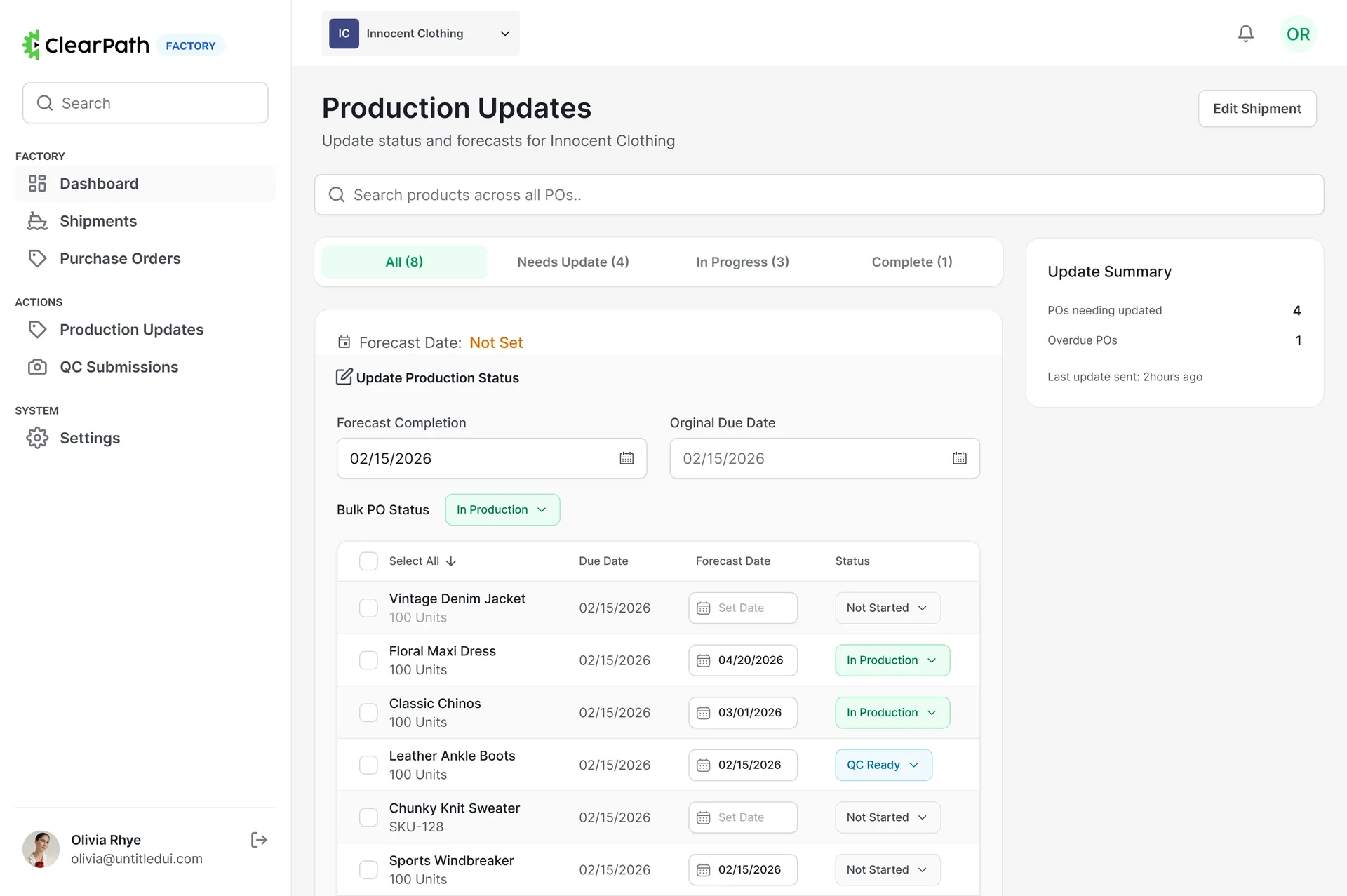
Task: Switch to the All (8) tab
Action: [x=404, y=262]
